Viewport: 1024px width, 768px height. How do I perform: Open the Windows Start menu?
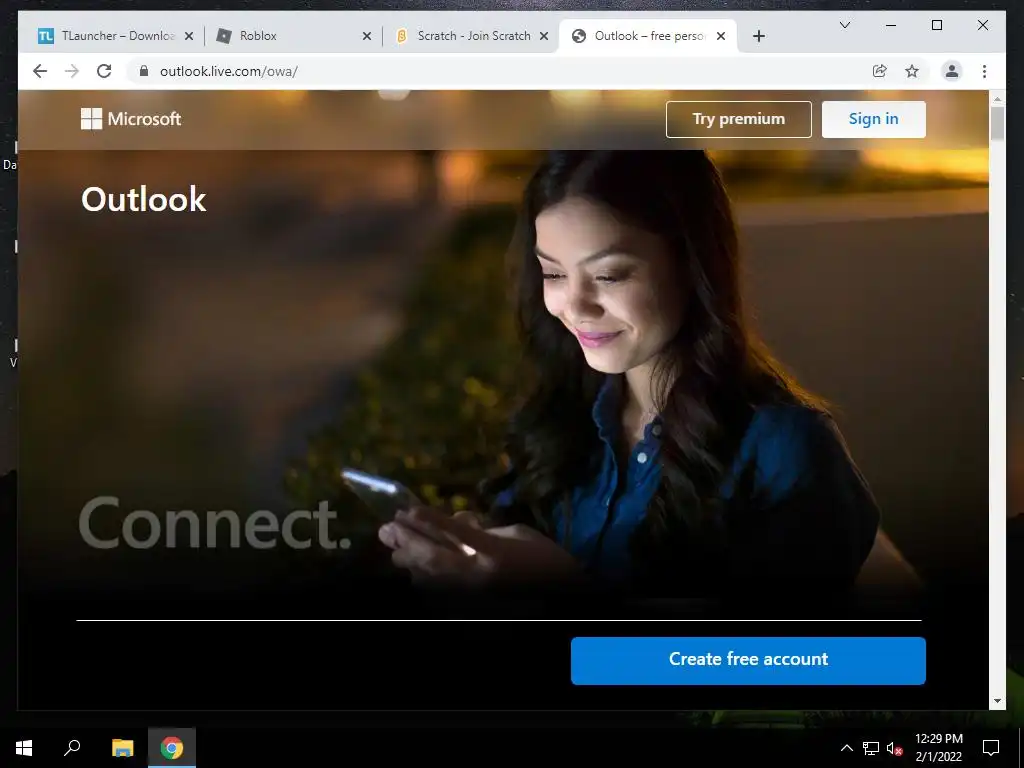coord(24,748)
